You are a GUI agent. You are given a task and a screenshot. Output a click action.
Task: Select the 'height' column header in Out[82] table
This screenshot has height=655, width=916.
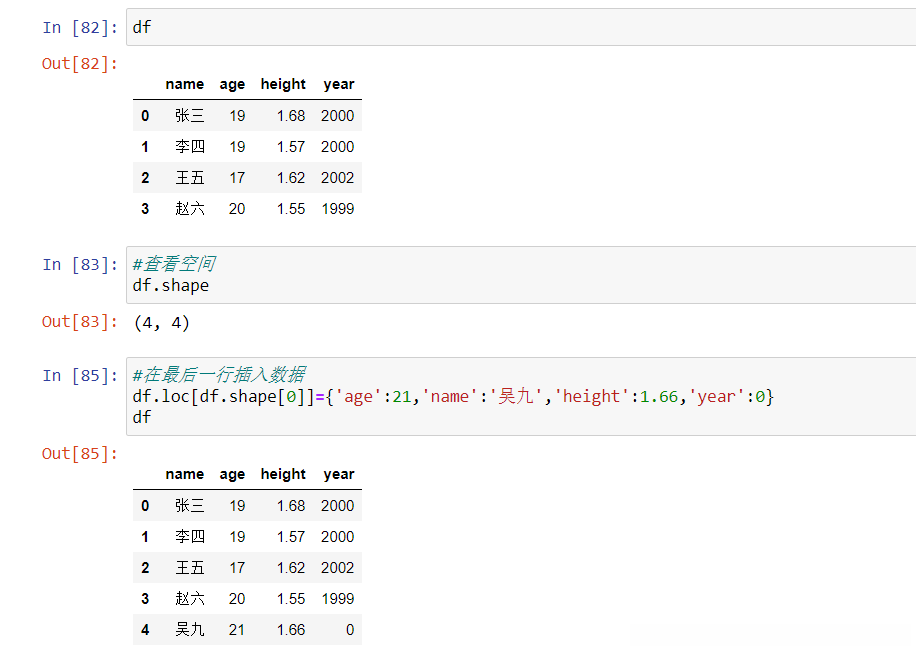283,85
